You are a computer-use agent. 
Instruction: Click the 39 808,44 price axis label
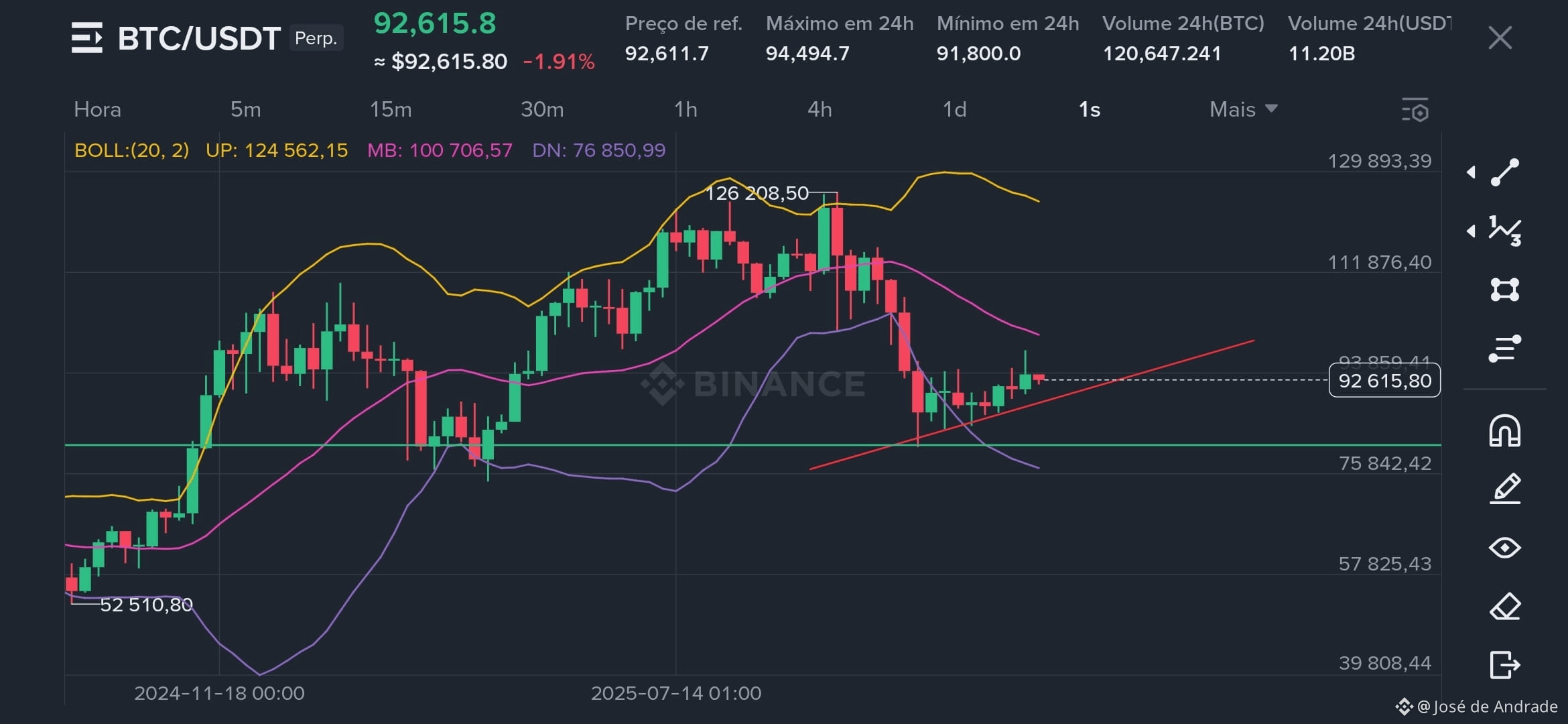1385,663
